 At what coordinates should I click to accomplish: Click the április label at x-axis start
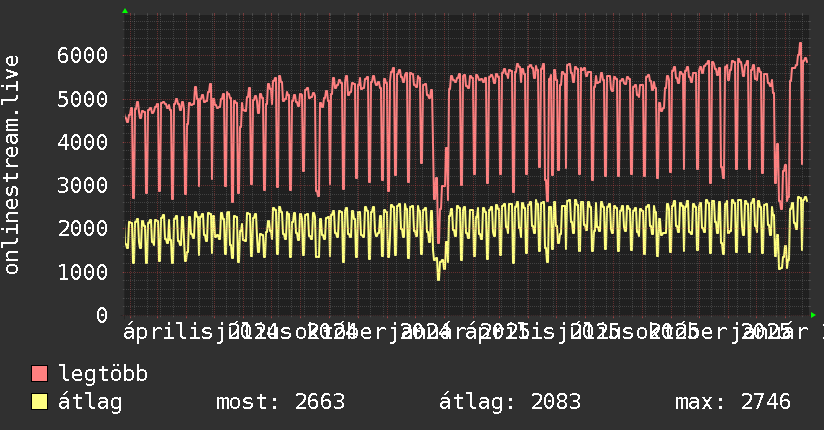click(x=160, y=331)
